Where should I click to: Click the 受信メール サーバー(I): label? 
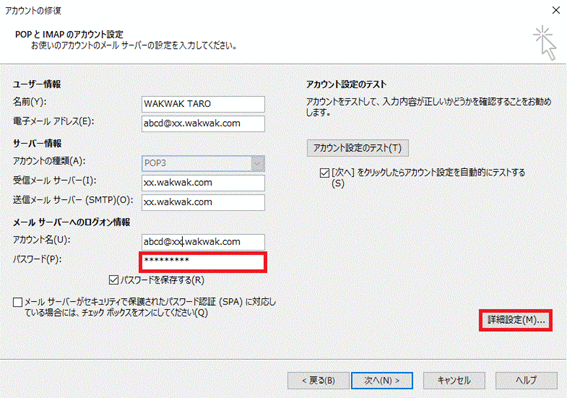click(x=55, y=180)
